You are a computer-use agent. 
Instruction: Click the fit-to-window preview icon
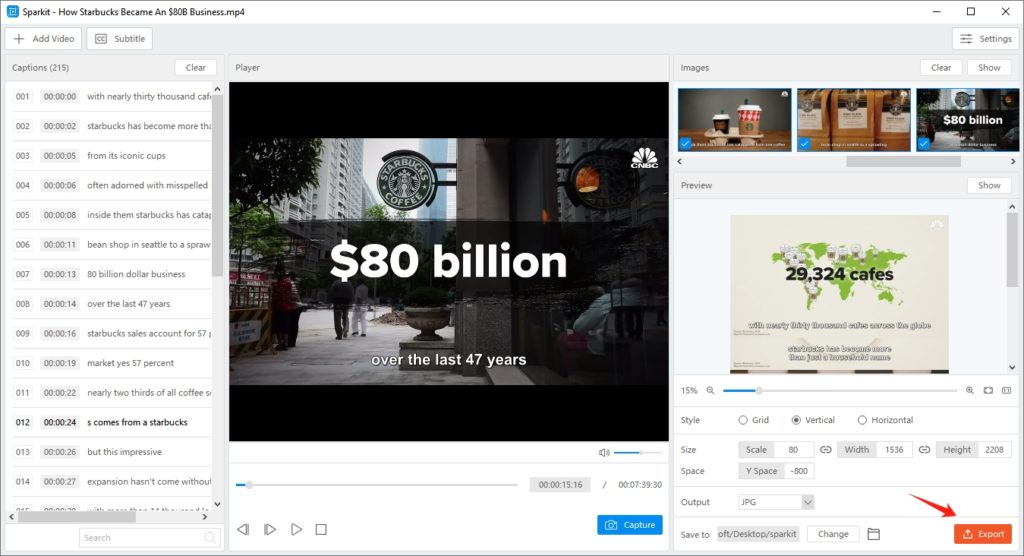click(x=988, y=390)
